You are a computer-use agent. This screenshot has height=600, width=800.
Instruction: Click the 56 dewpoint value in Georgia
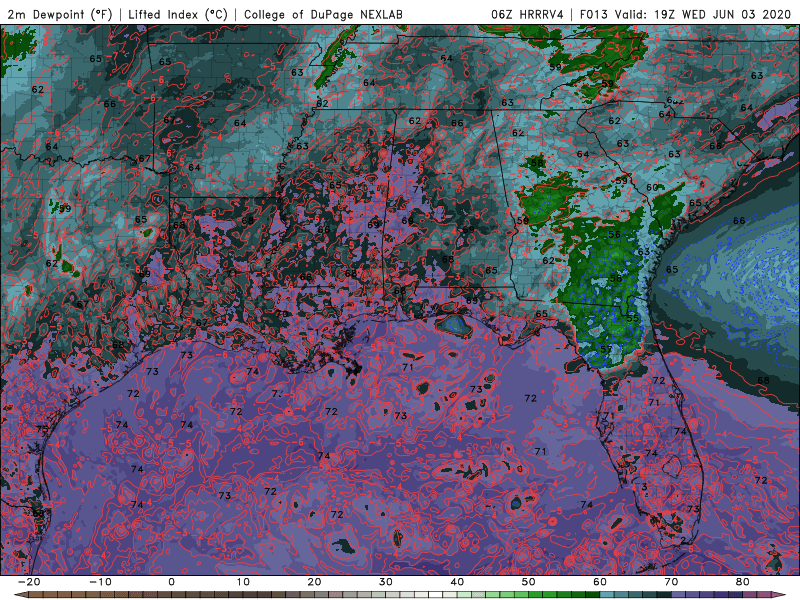(614, 234)
